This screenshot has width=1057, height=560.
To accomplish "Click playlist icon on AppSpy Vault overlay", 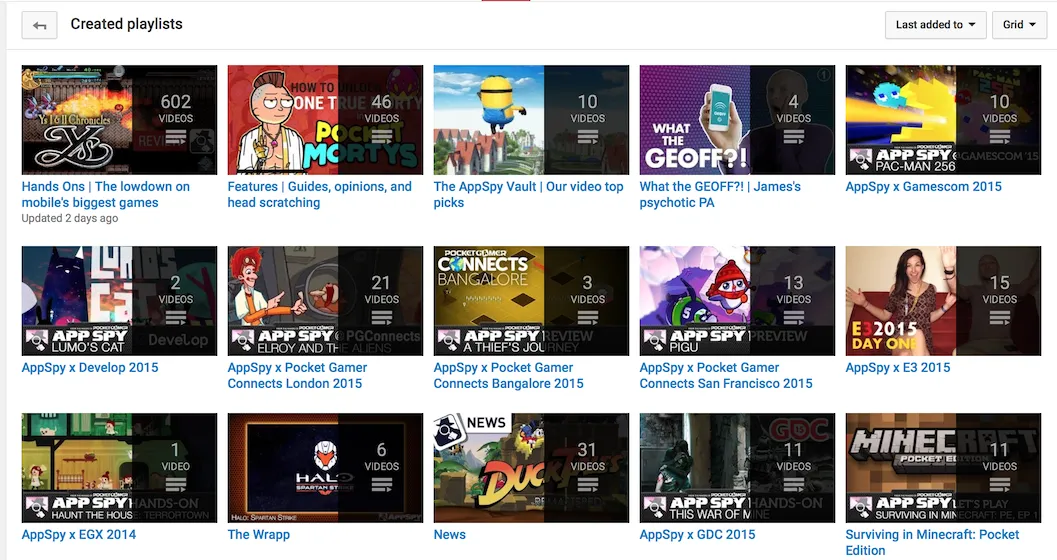I will coord(588,137).
